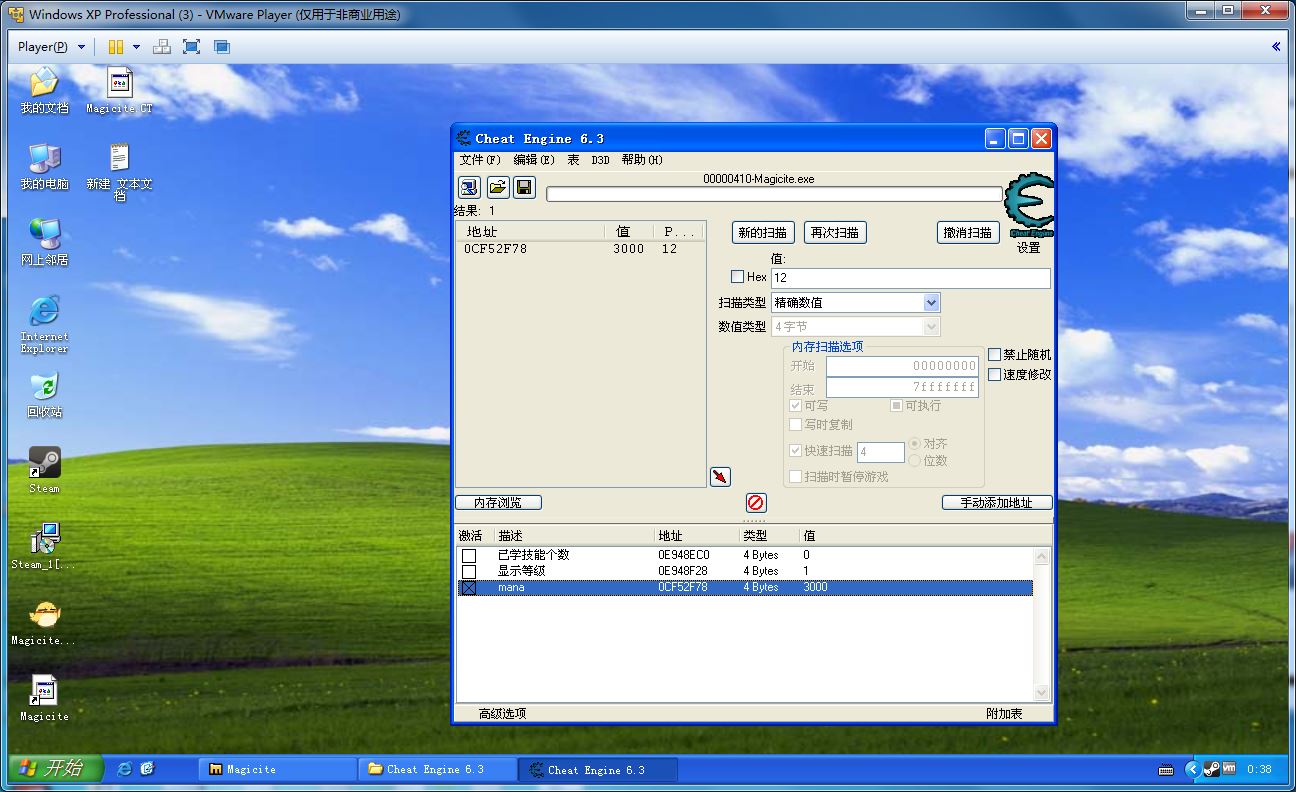Open the D3D menu
The image size is (1296, 792).
(600, 160)
